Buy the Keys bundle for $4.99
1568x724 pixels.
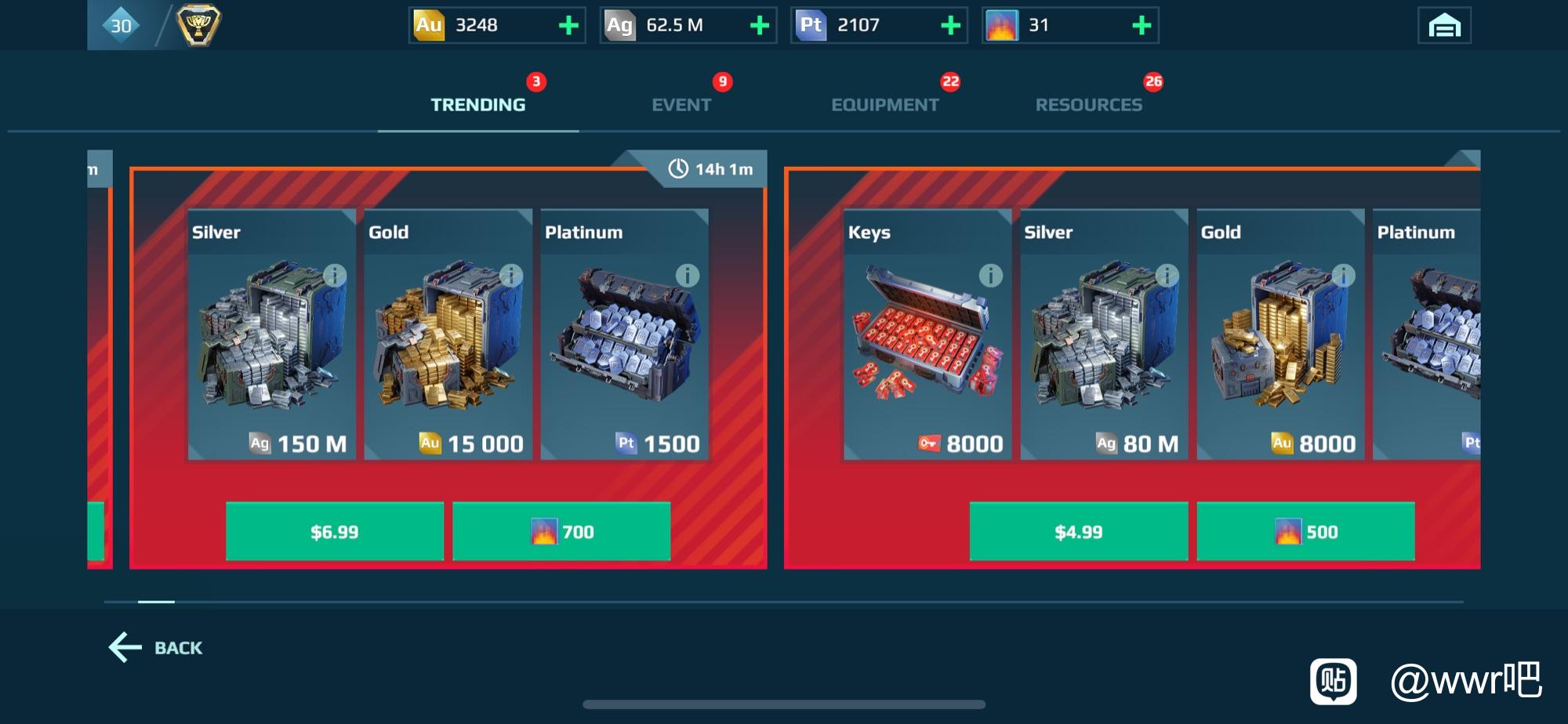pyautogui.click(x=1078, y=531)
